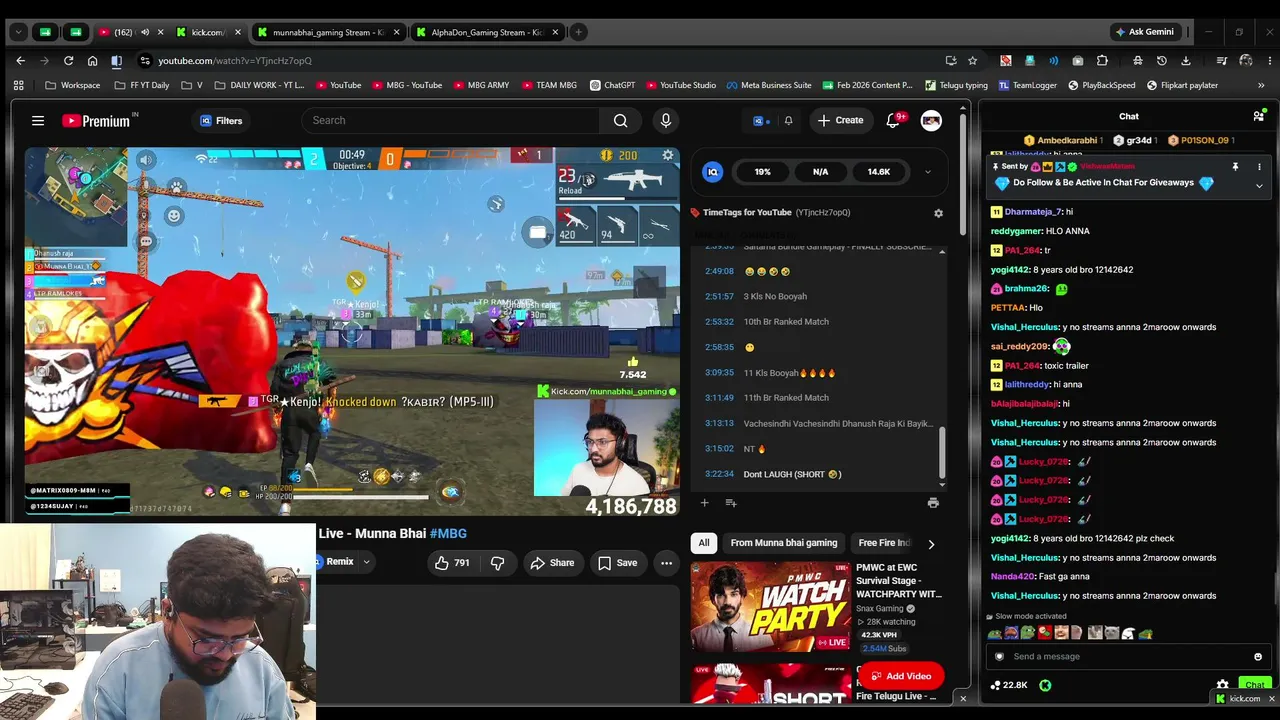Click the YouTube search magnifier button
Viewport: 1280px width, 720px height.
coord(621,121)
